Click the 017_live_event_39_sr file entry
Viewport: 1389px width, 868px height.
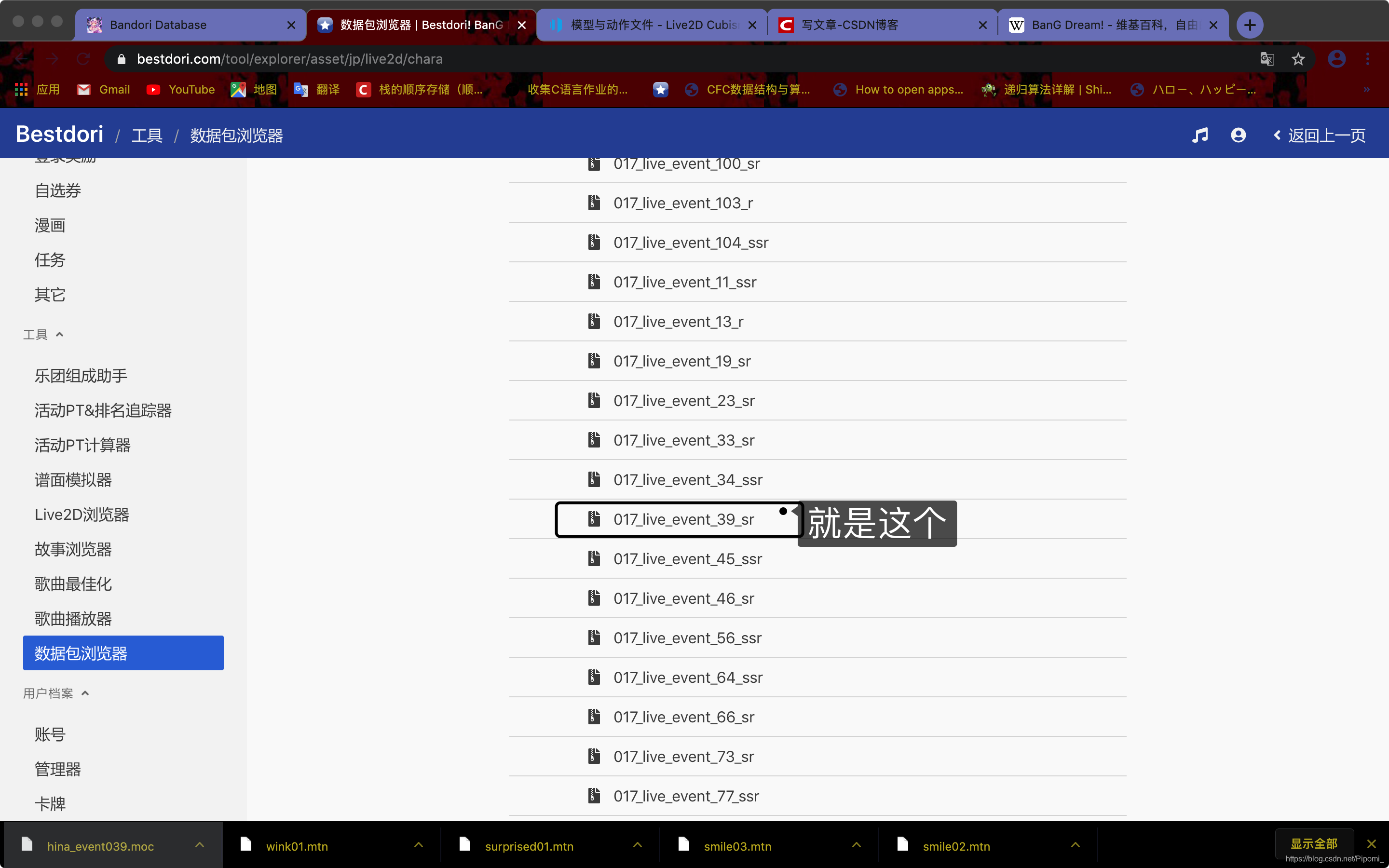coord(683,519)
